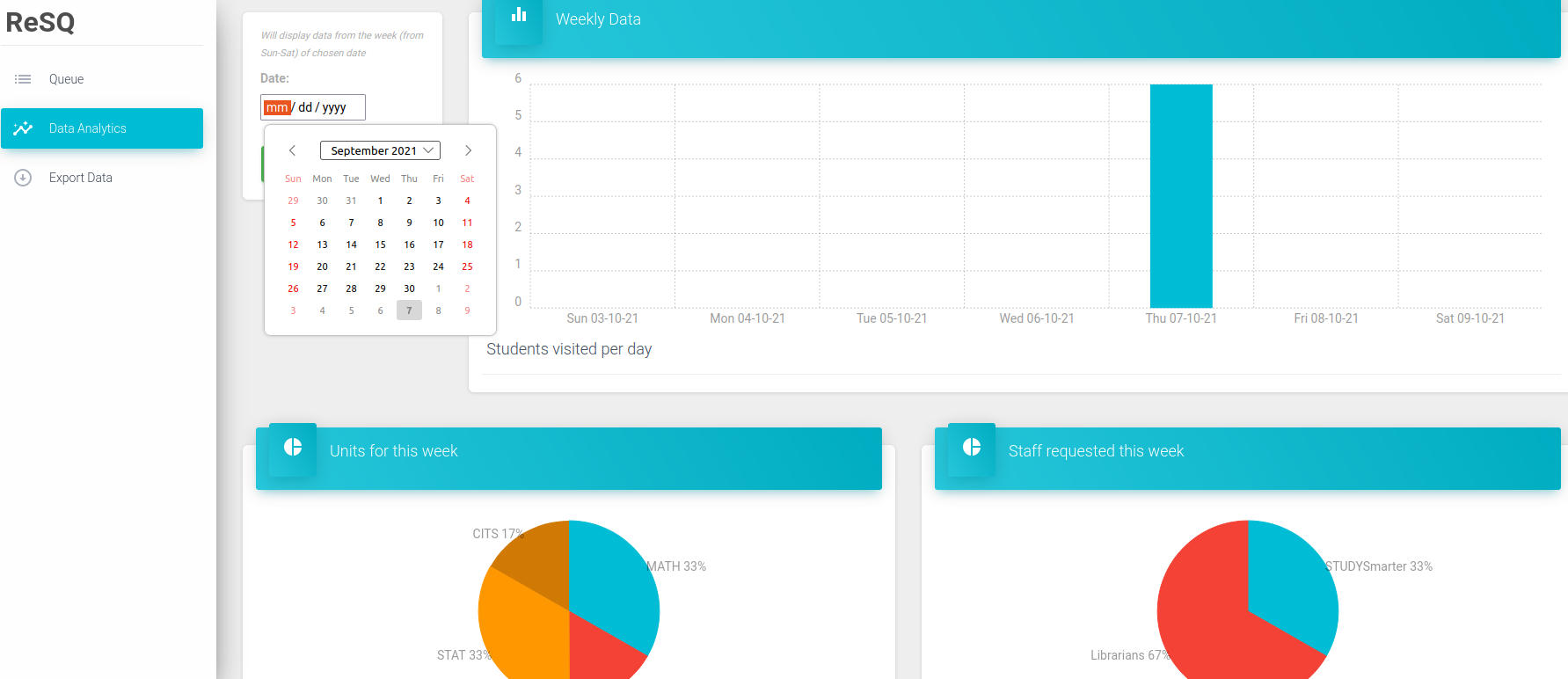Image resolution: width=1568 pixels, height=679 pixels.
Task: Click the ReSQ logo title
Action: (x=40, y=22)
